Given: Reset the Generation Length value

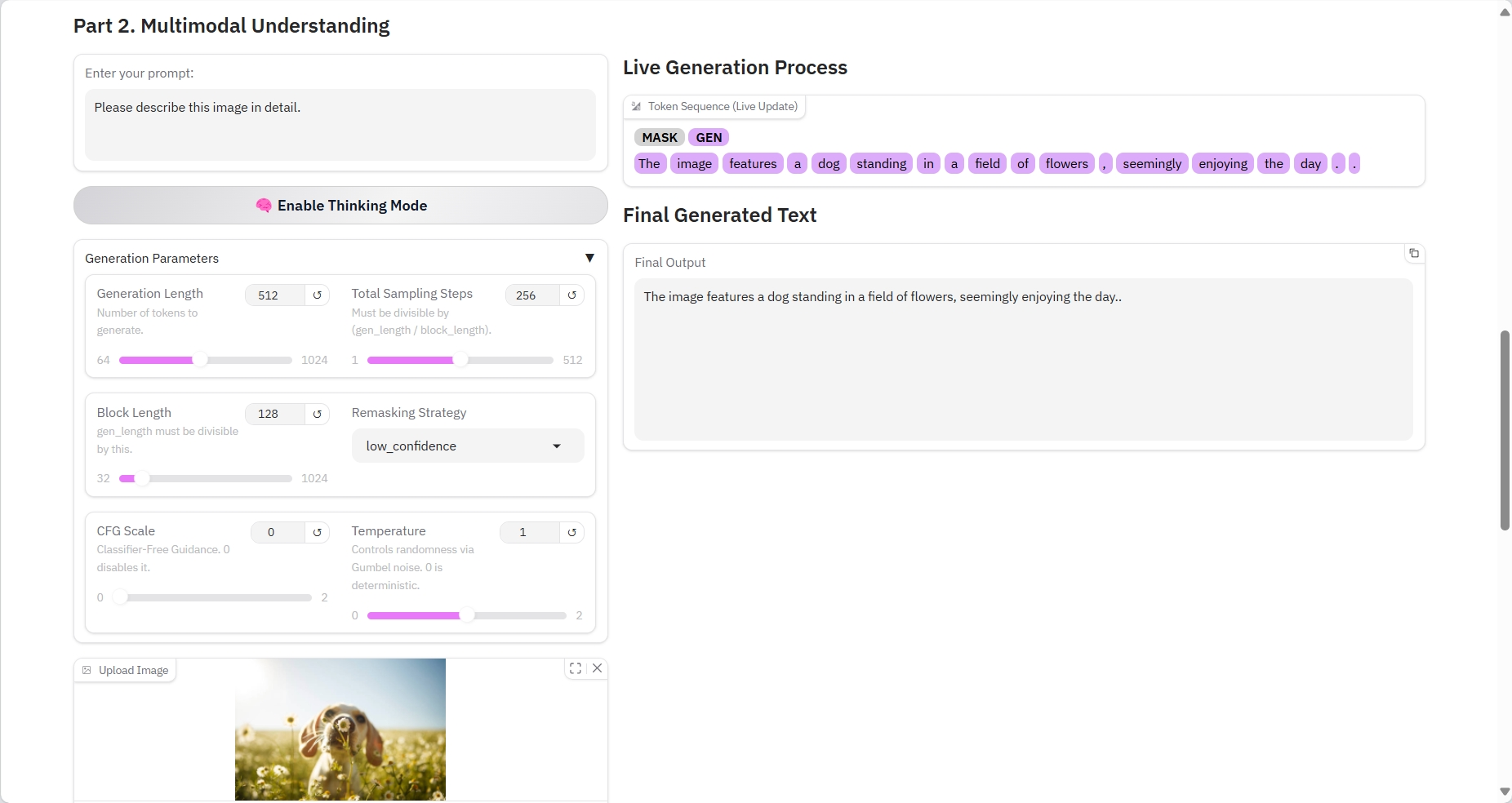Looking at the screenshot, I should (x=318, y=295).
